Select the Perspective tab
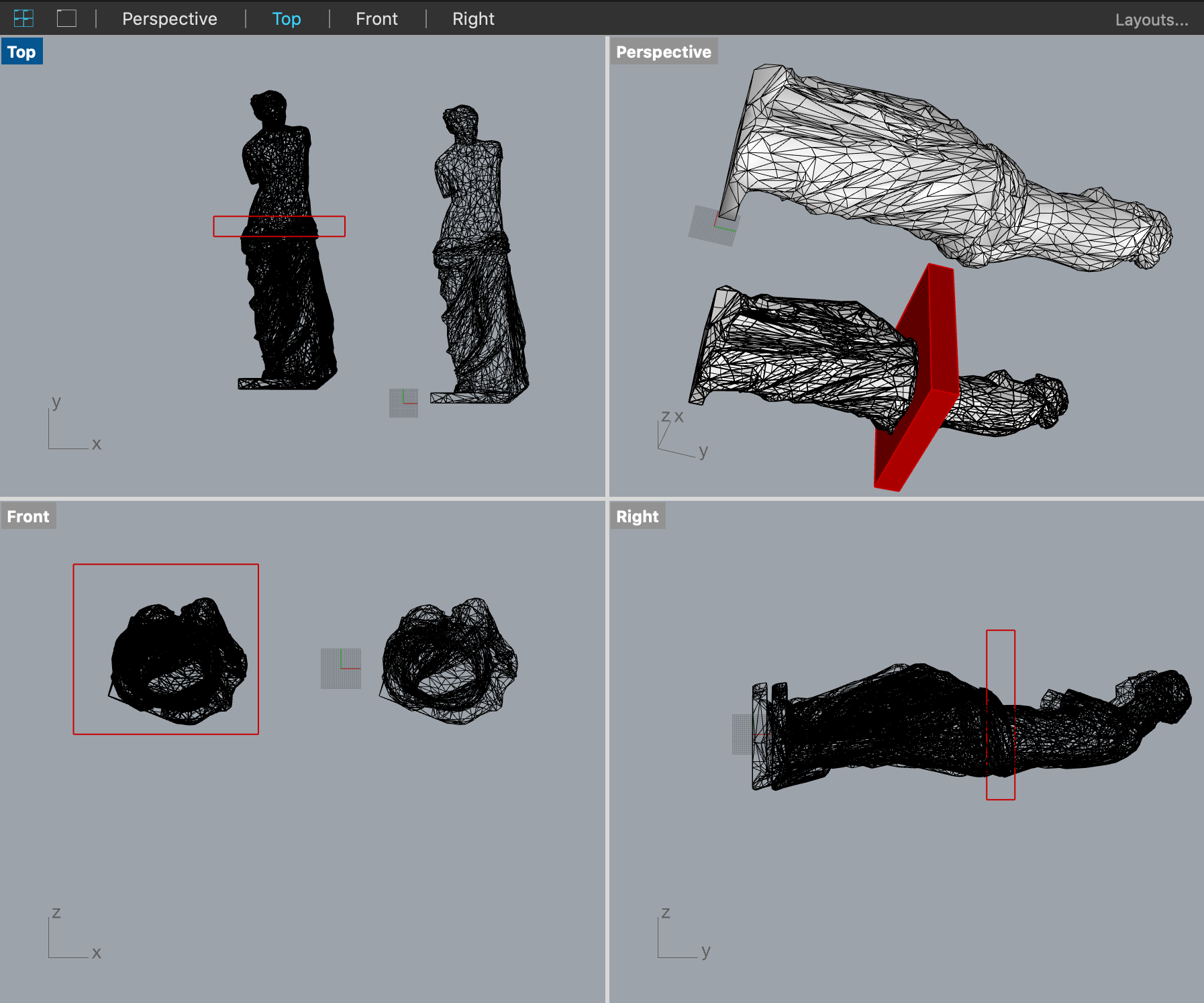Screen dimensions: 1204x1003 [170, 19]
